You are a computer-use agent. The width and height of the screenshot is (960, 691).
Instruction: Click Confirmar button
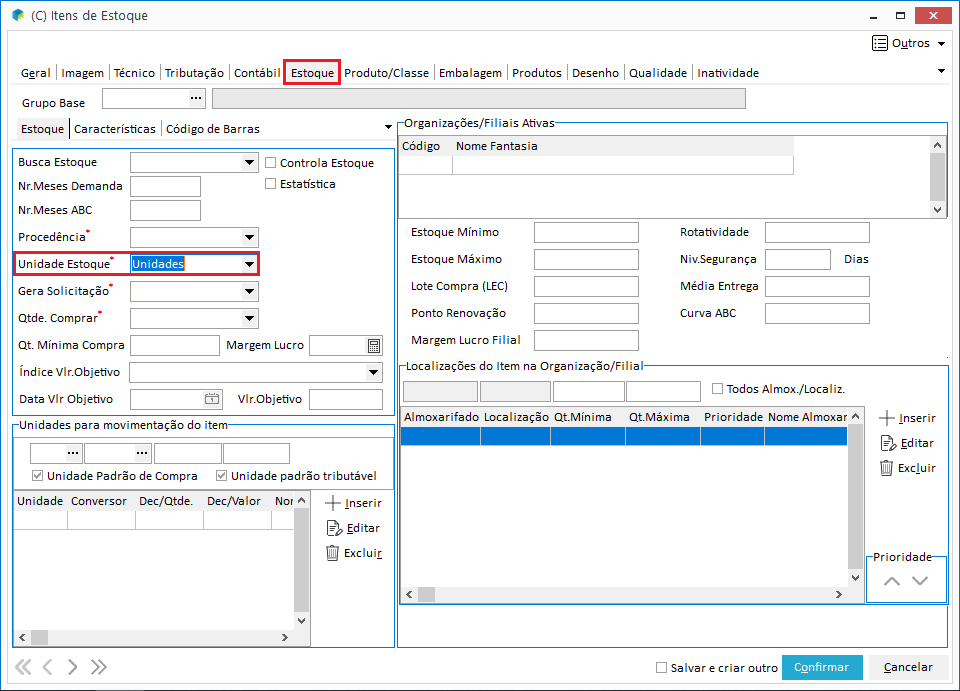tap(822, 667)
